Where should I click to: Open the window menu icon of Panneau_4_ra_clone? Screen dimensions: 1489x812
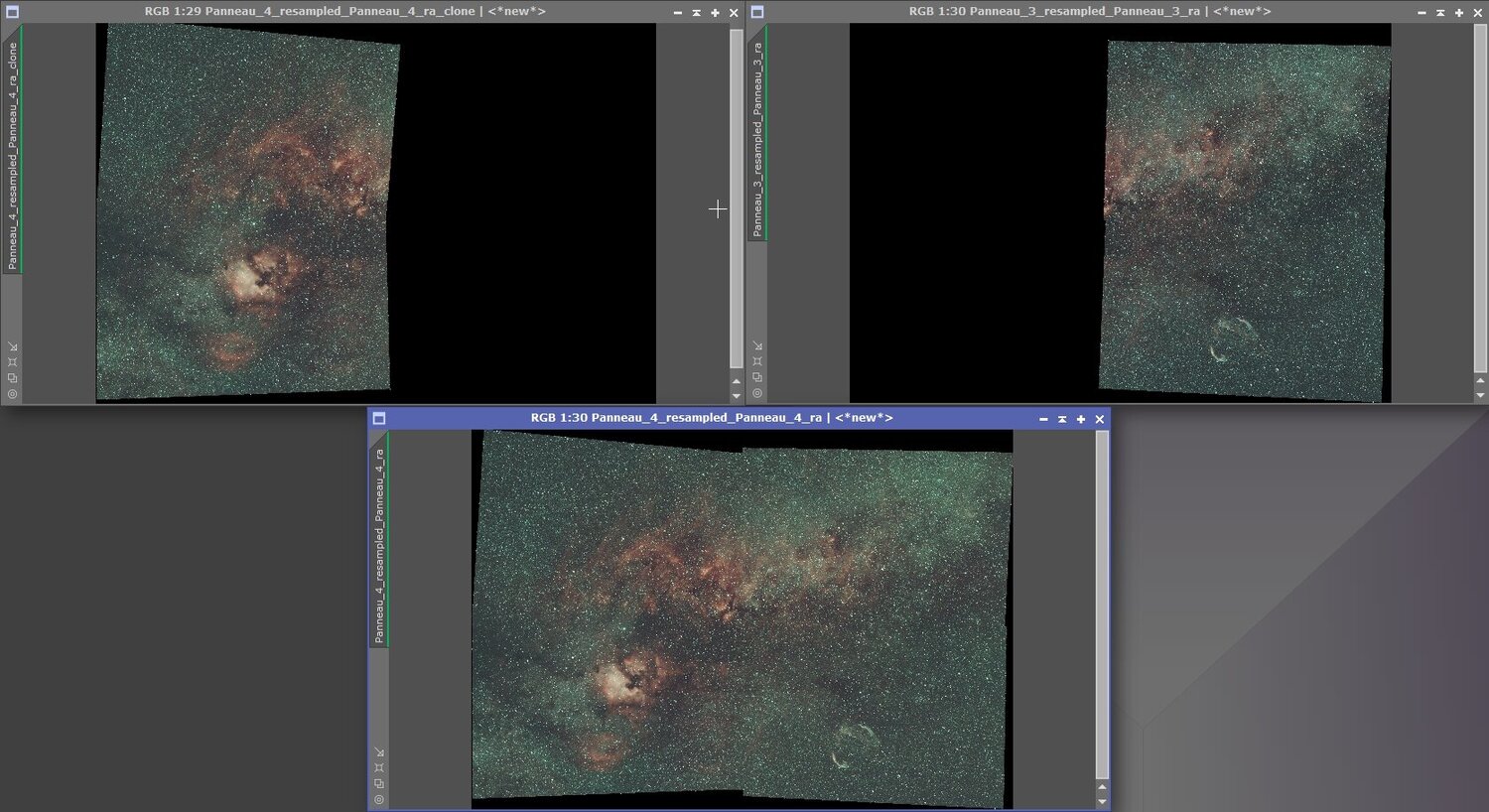pyautogui.click(x=13, y=12)
